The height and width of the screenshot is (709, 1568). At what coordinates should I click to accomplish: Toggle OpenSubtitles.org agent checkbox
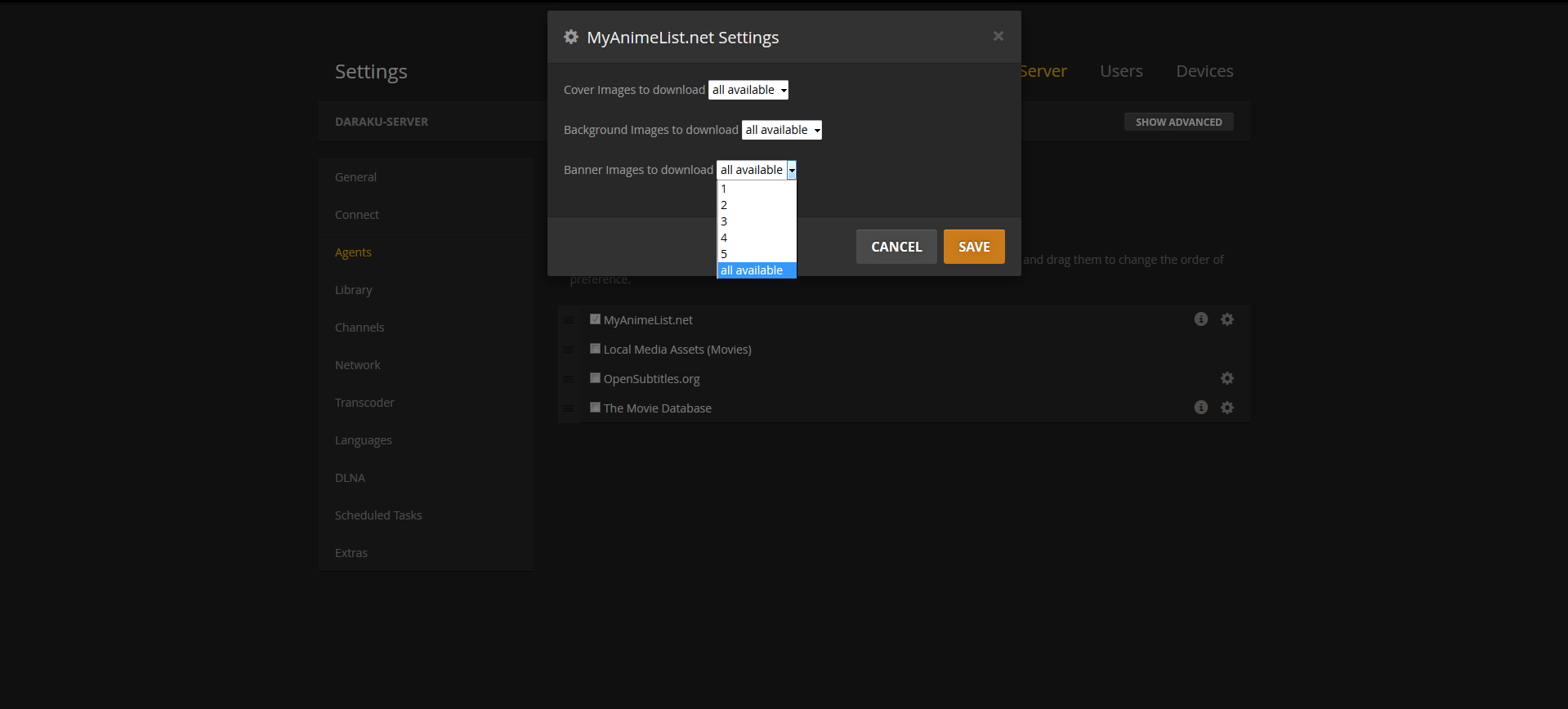(x=595, y=378)
